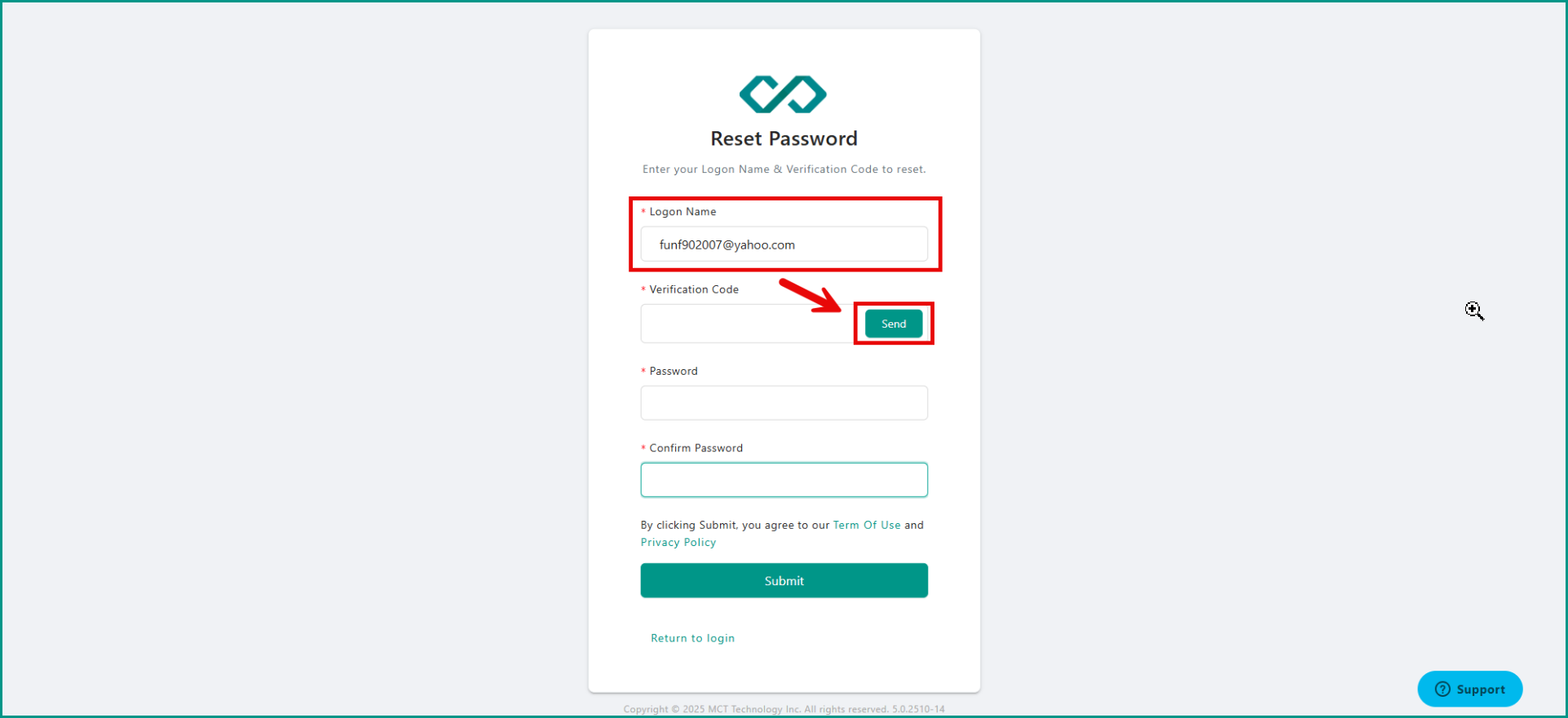Screen dimensions: 1568x718
Task: Click the teal infinity logo
Action: 783,94
